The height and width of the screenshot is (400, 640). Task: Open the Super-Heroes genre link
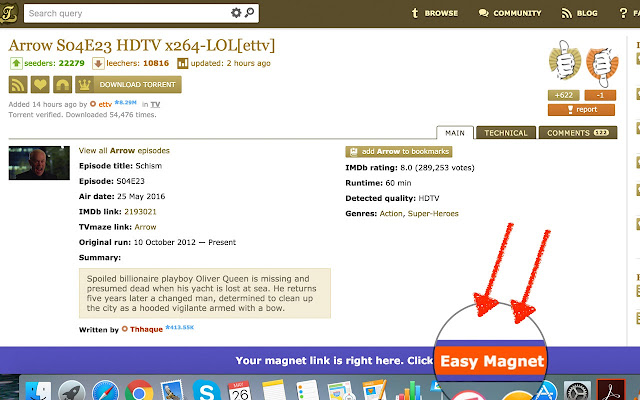tap(433, 213)
